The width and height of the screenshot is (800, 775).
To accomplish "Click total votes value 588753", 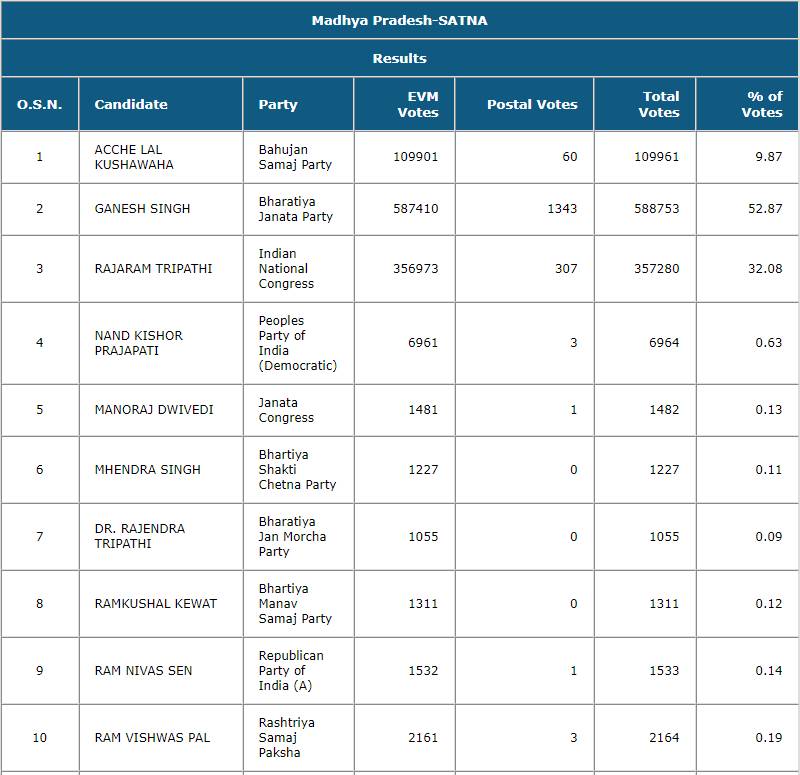I will pos(656,209).
